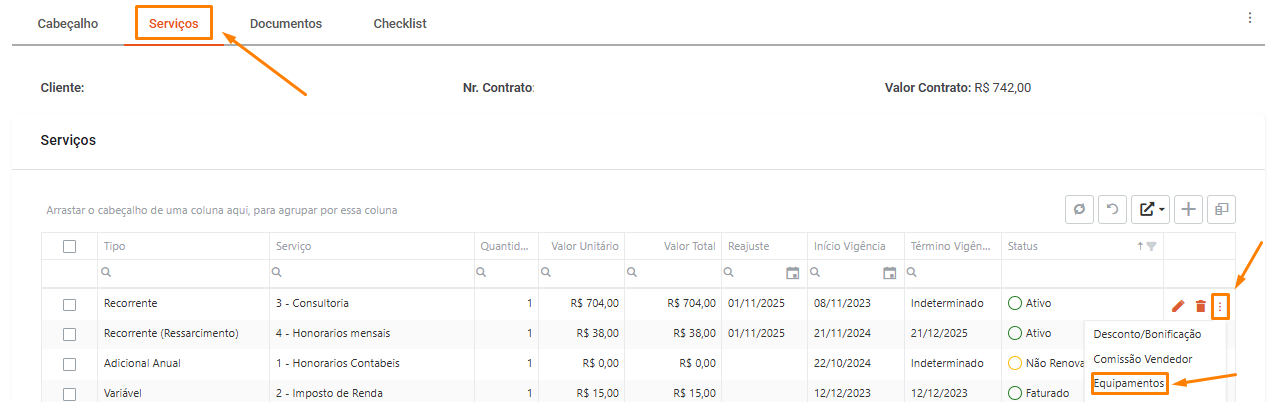Click the refresh grid icon
The image size is (1267, 402).
point(1079,209)
